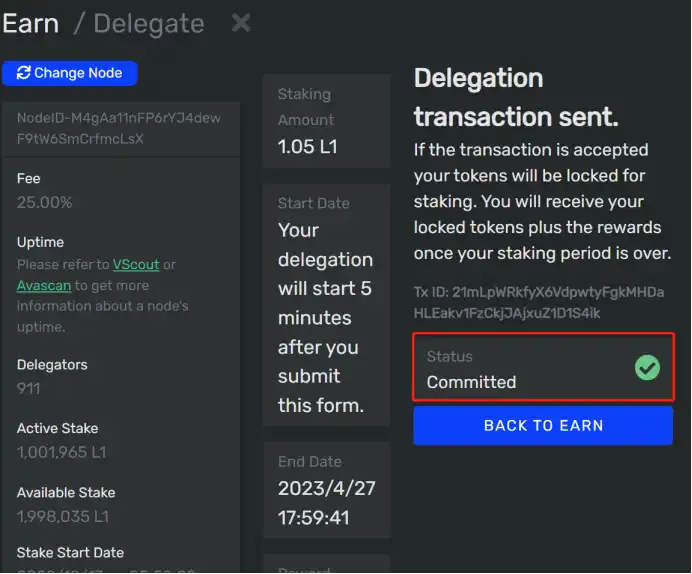The width and height of the screenshot is (692, 574).
Task: Click the green Committed checkmark icon
Action: click(647, 368)
